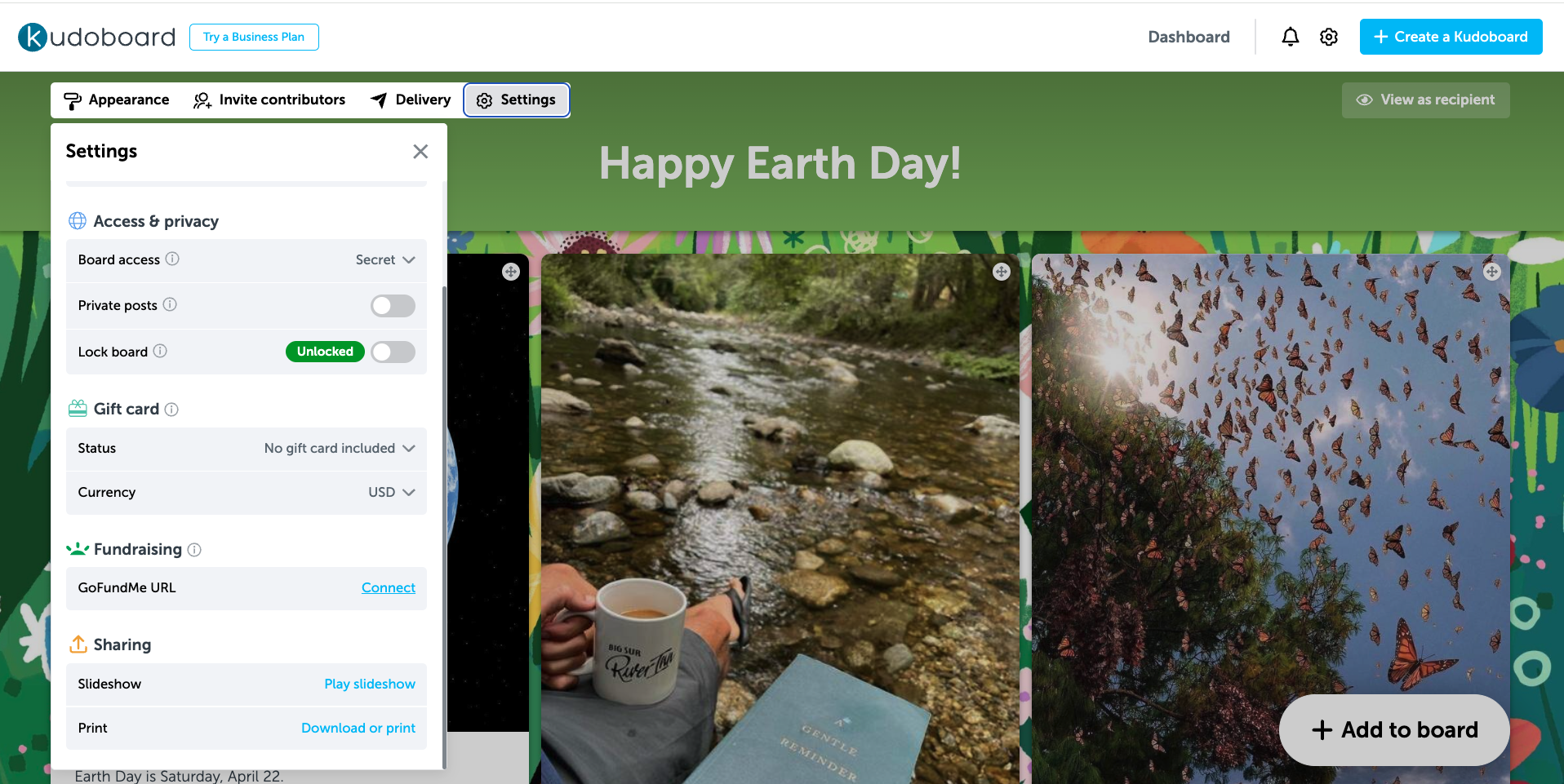This screenshot has height=784, width=1564.
Task: Open the gift card Status dropdown
Action: pyautogui.click(x=340, y=448)
